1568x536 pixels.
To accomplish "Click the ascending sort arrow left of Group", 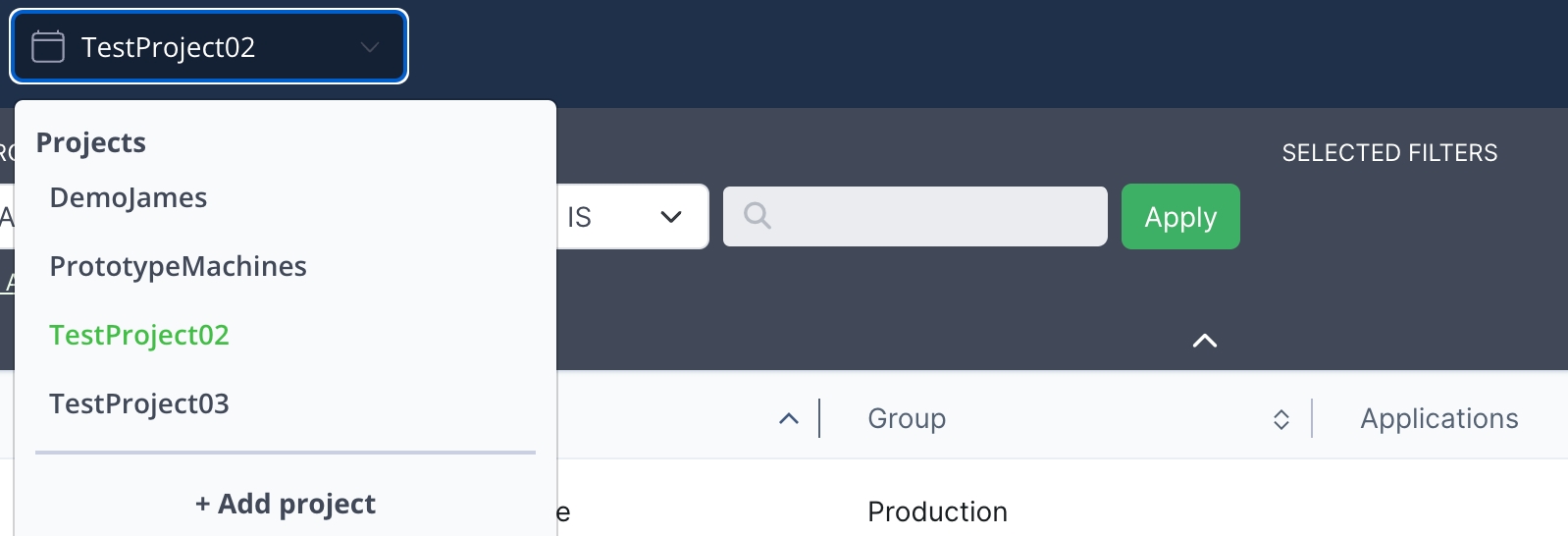I will 788,419.
